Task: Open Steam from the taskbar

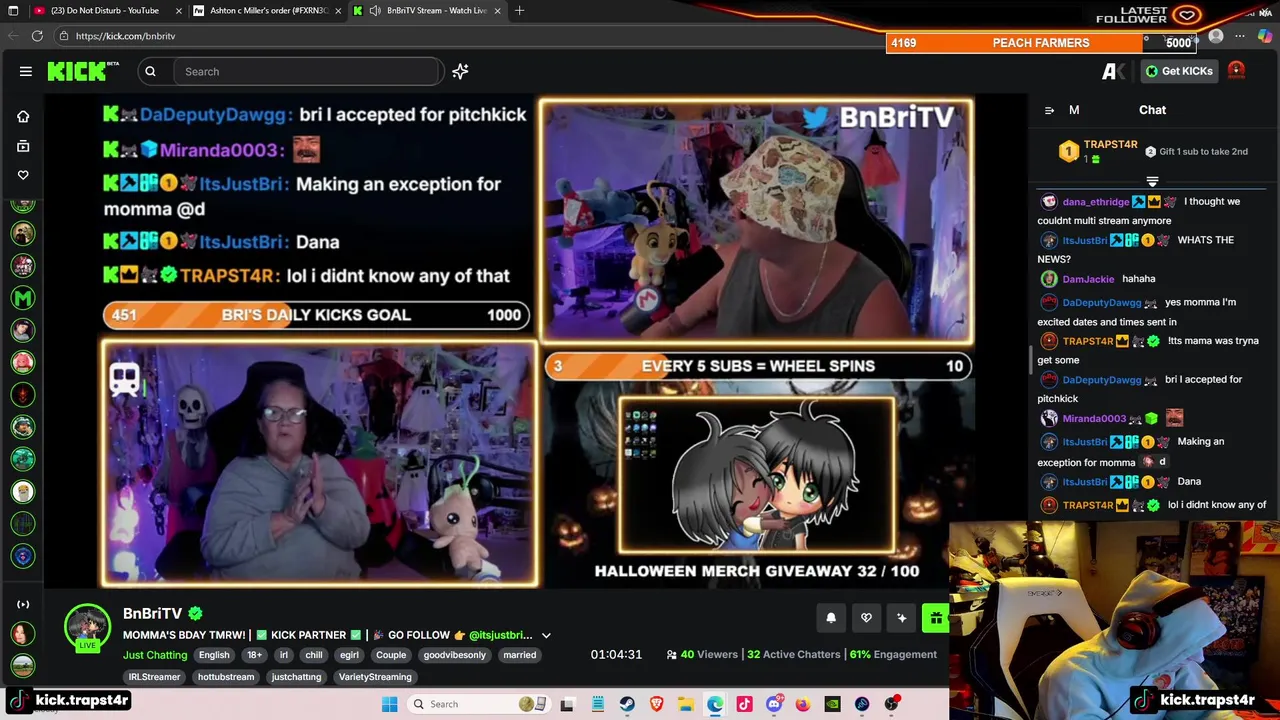Action: (627, 704)
